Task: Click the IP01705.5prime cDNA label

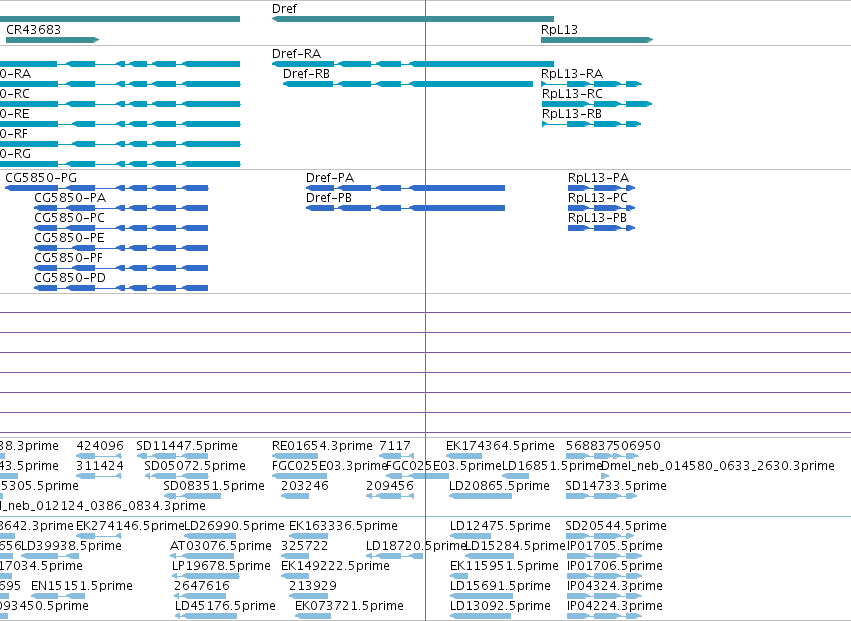Action: [614, 546]
